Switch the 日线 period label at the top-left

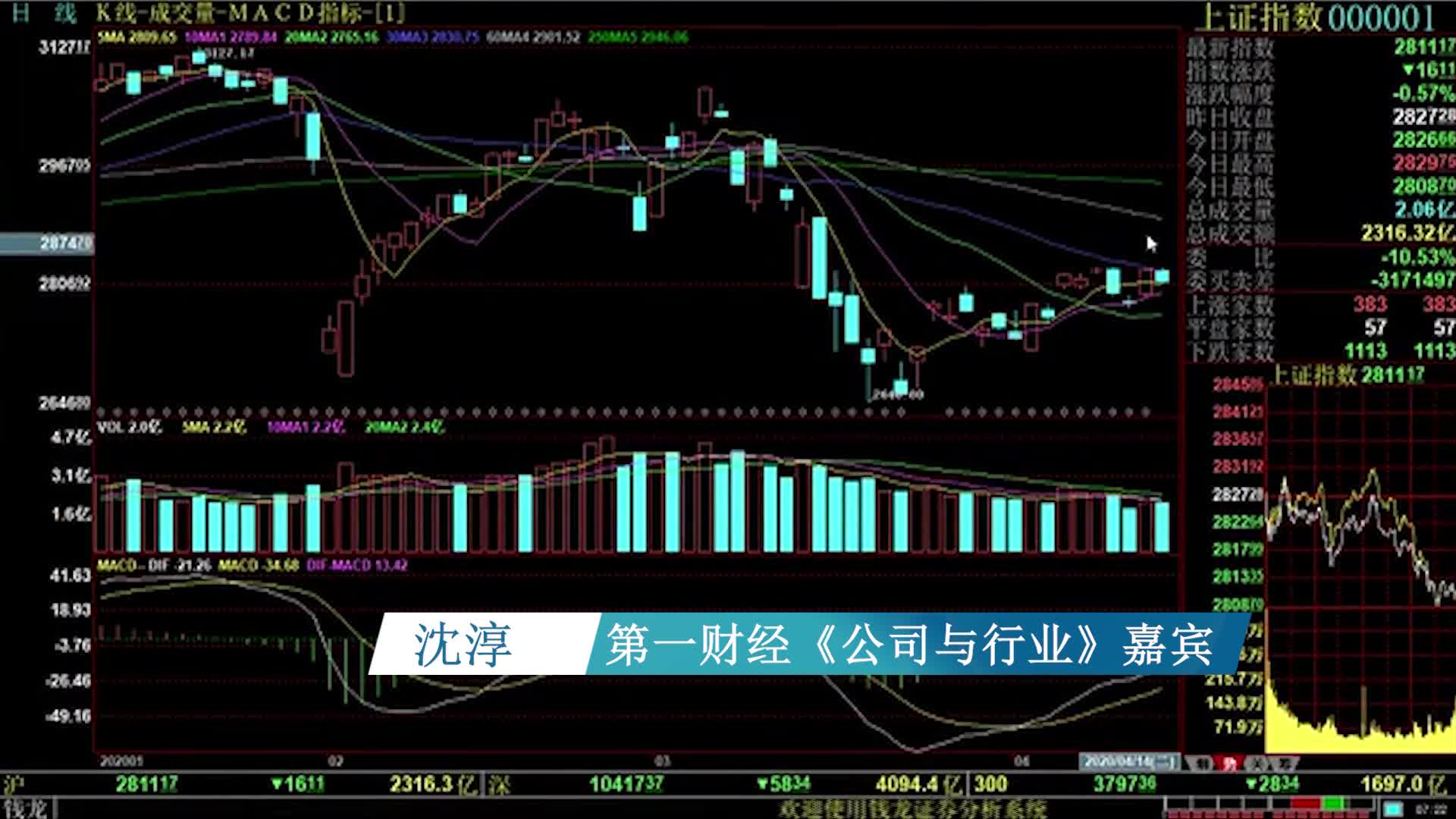[x=44, y=13]
